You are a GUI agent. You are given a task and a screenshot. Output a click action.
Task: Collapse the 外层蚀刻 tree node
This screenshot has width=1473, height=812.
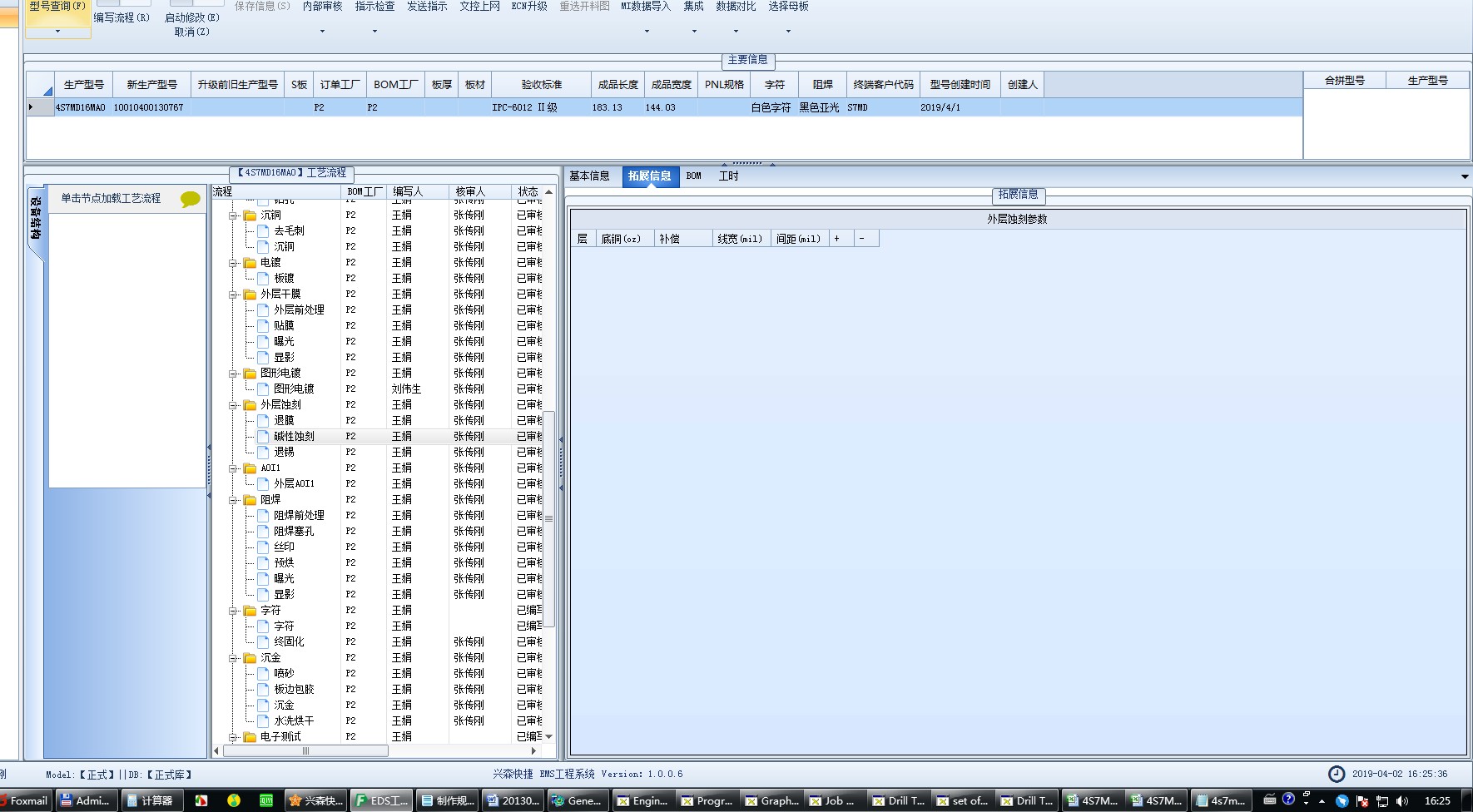[x=234, y=405]
